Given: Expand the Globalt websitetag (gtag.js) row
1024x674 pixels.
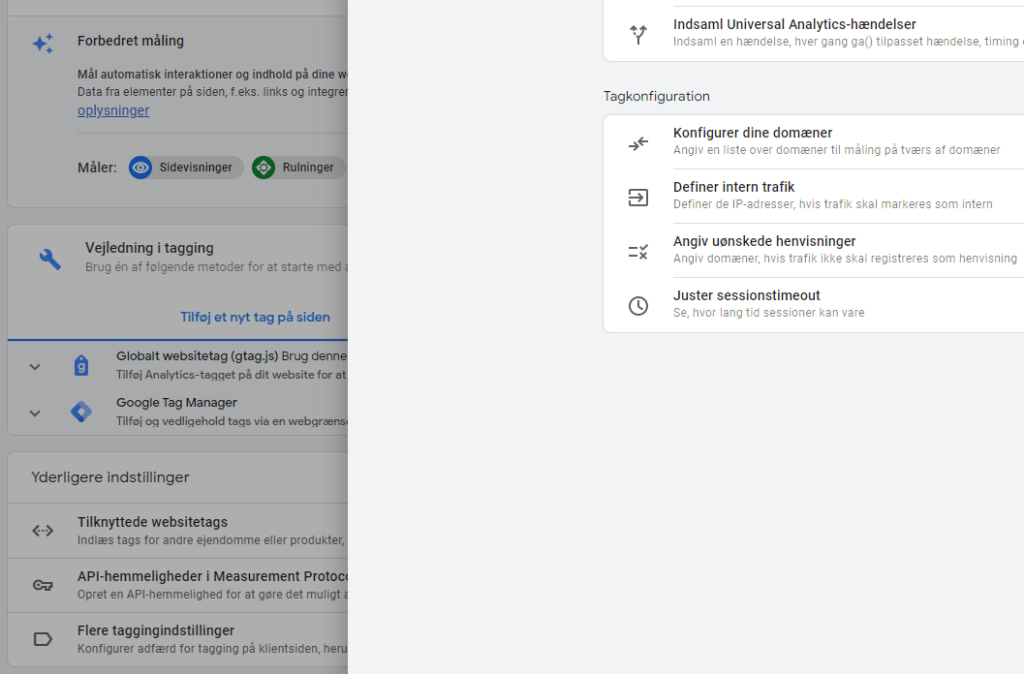Looking at the screenshot, I should (35, 366).
